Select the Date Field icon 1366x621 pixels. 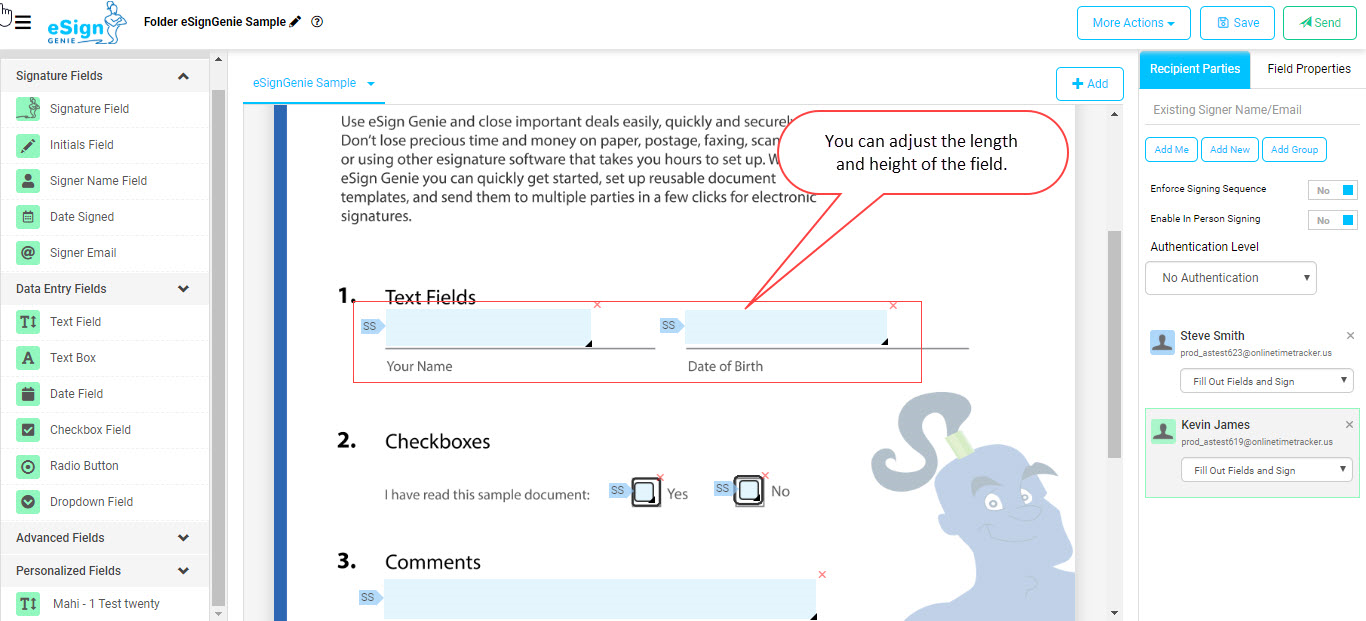(x=28, y=394)
